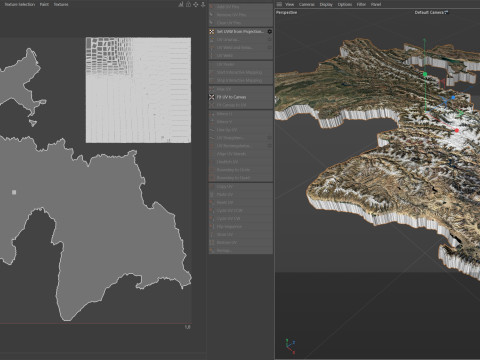Click the Fit Canvas to UV icon
This screenshot has width=480, height=360.
(x=211, y=105)
